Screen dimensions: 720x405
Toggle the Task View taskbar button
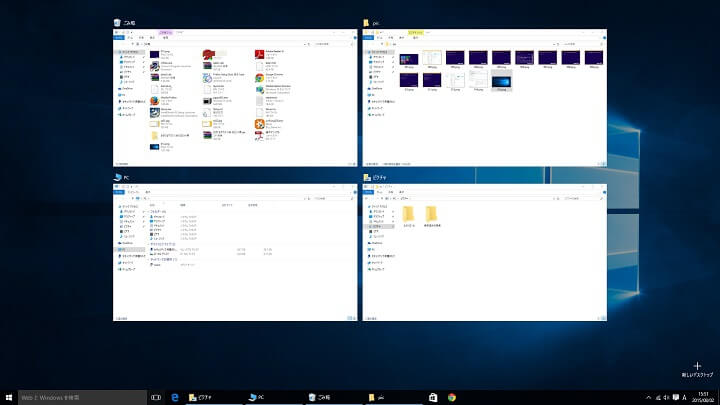tap(156, 397)
